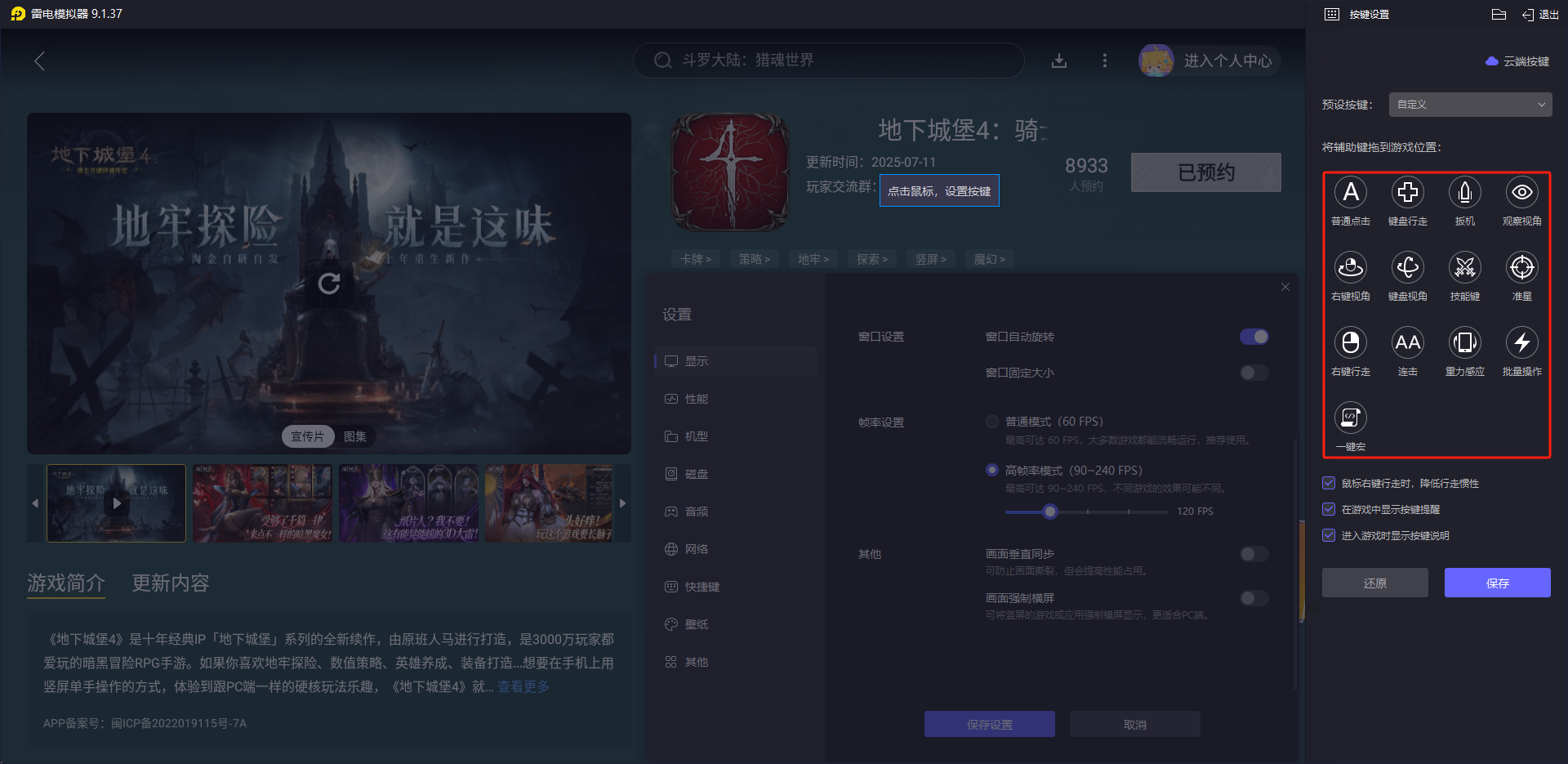Choose the 准星 crosshair icon

pyautogui.click(x=1522, y=268)
